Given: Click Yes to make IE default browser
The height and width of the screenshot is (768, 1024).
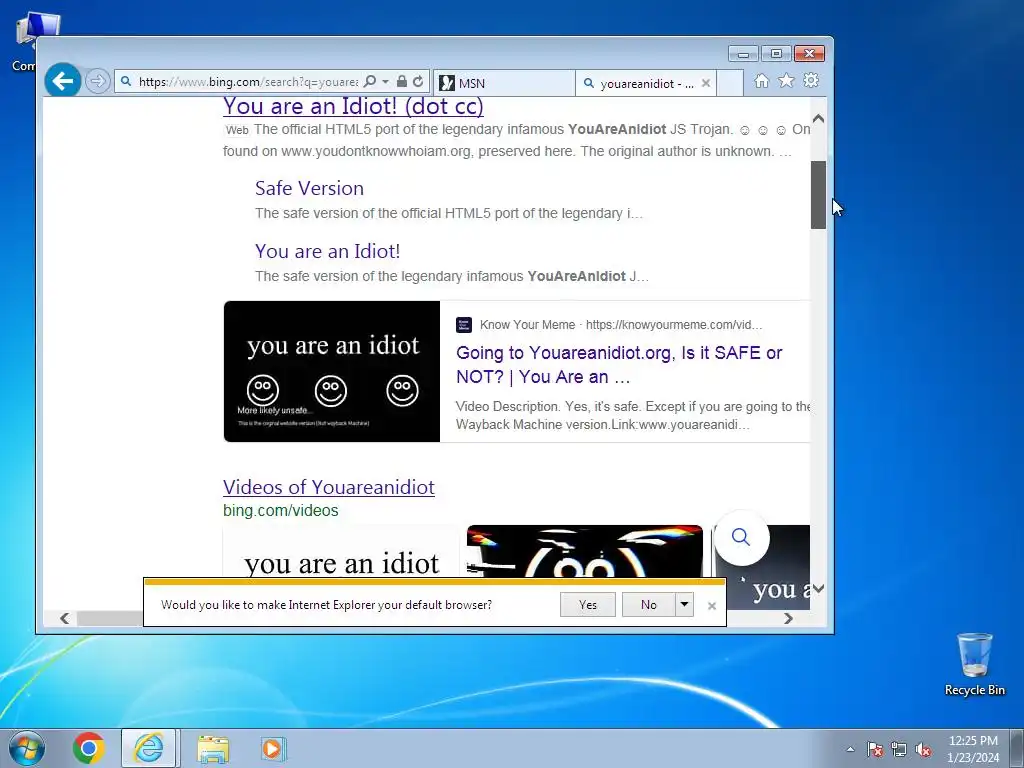Looking at the screenshot, I should coord(588,605).
